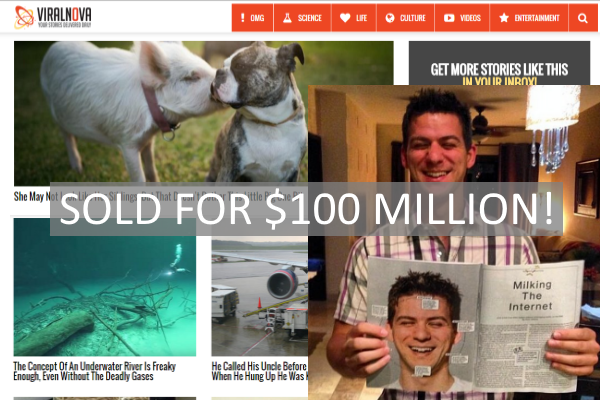Click the ViralNova atom logo icon
Viewport: 600px width, 400px height.
pos(24,17)
